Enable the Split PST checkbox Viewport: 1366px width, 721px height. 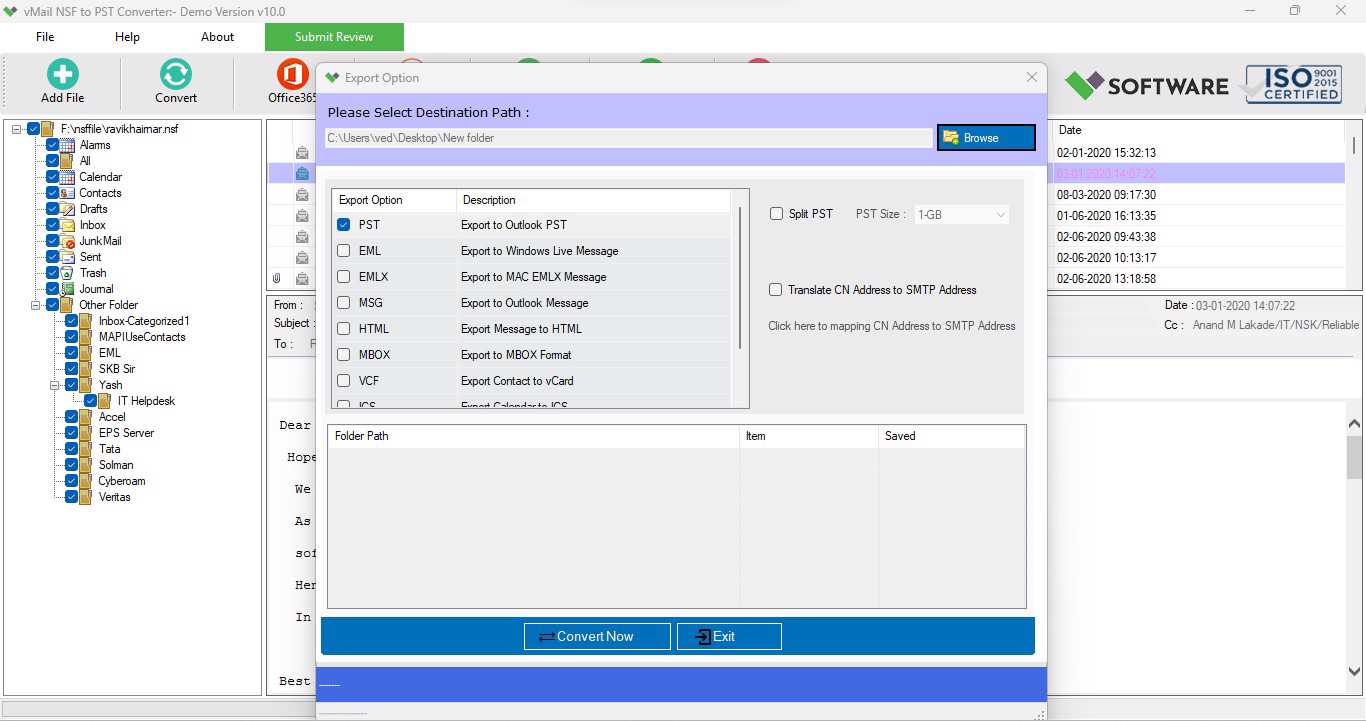[x=776, y=214]
